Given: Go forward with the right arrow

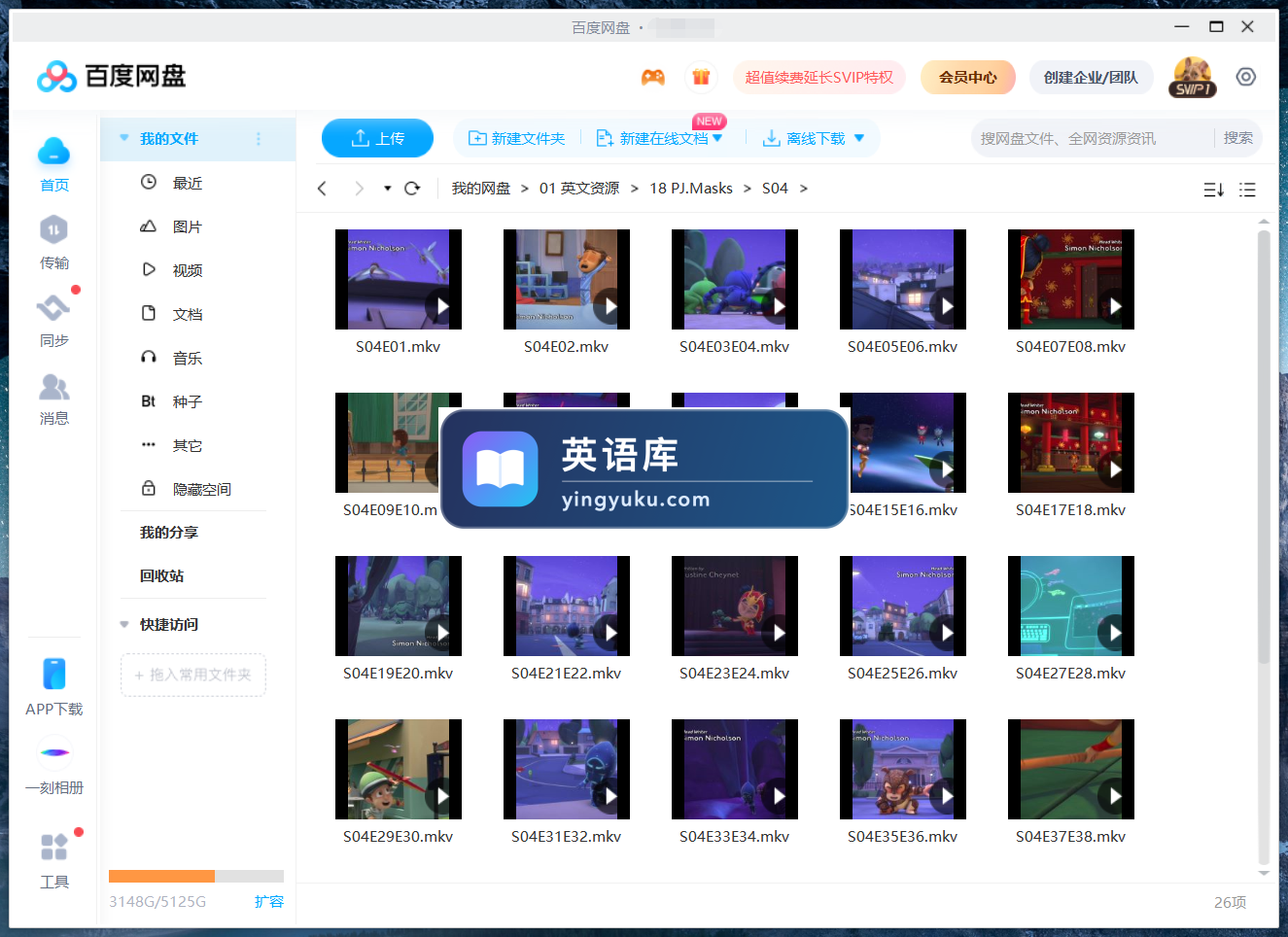Looking at the screenshot, I should click(x=359, y=189).
